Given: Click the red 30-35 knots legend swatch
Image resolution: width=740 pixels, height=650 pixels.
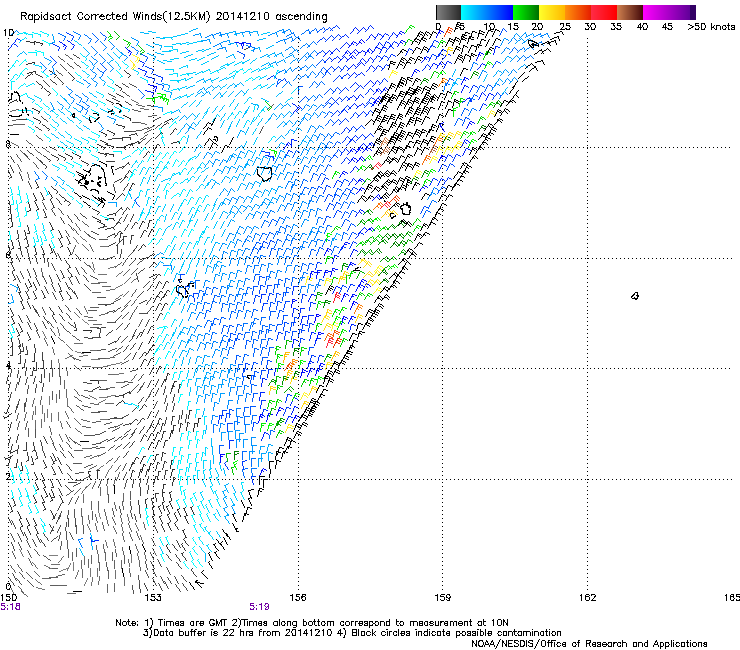Looking at the screenshot, I should coord(604,12).
